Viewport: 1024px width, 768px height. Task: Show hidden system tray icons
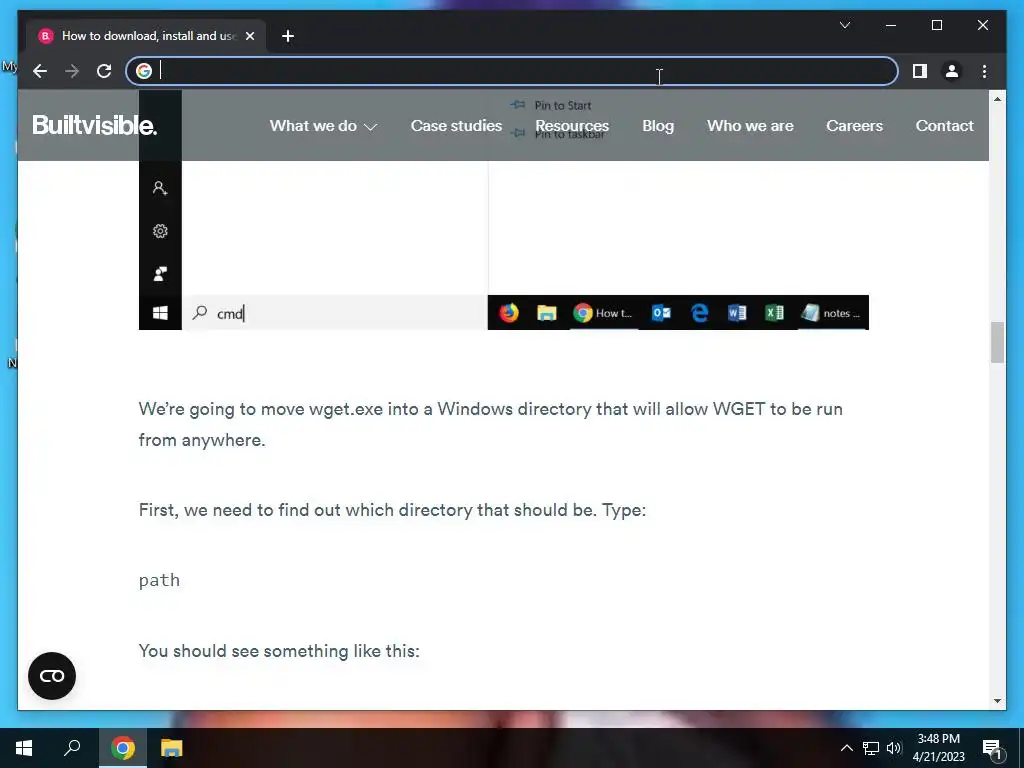pyautogui.click(x=846, y=748)
